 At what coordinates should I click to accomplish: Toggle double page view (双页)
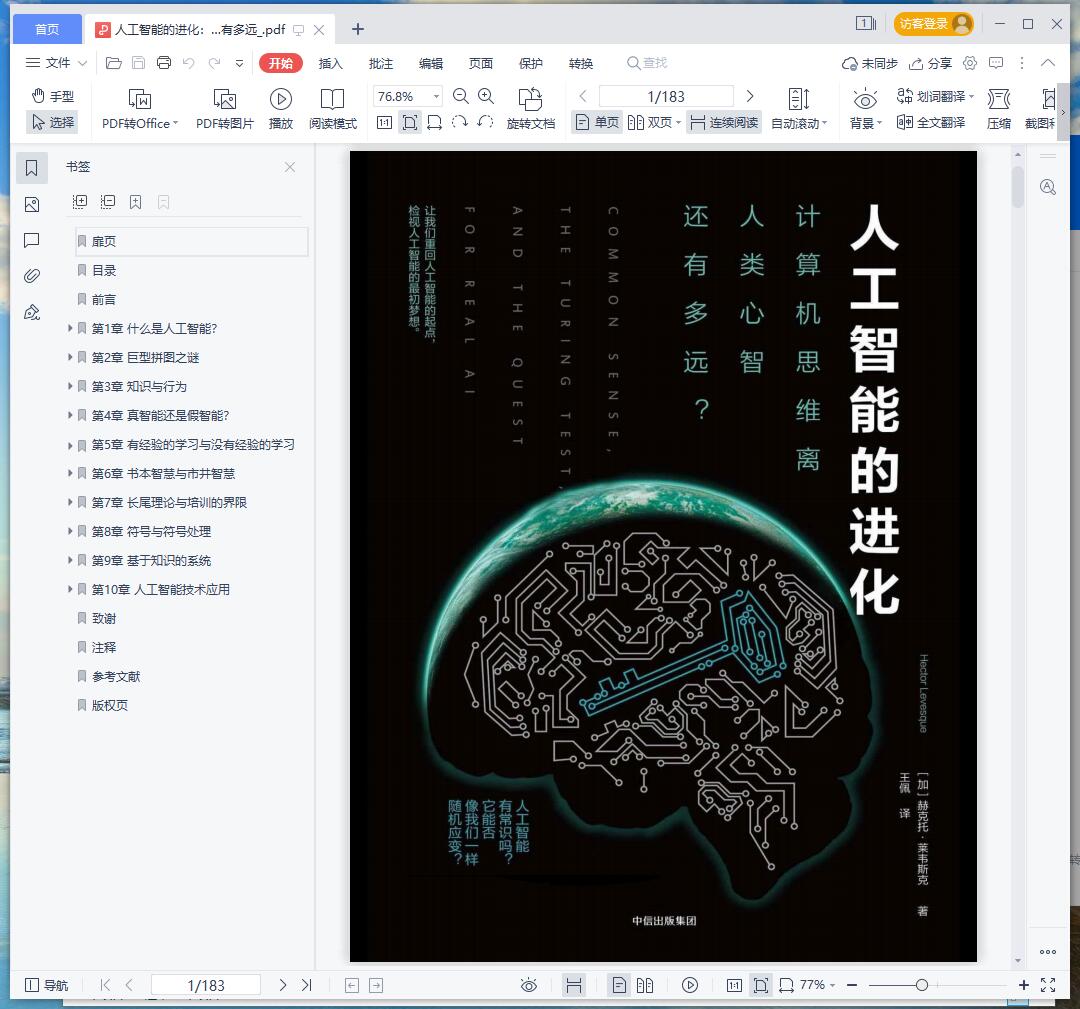point(654,122)
